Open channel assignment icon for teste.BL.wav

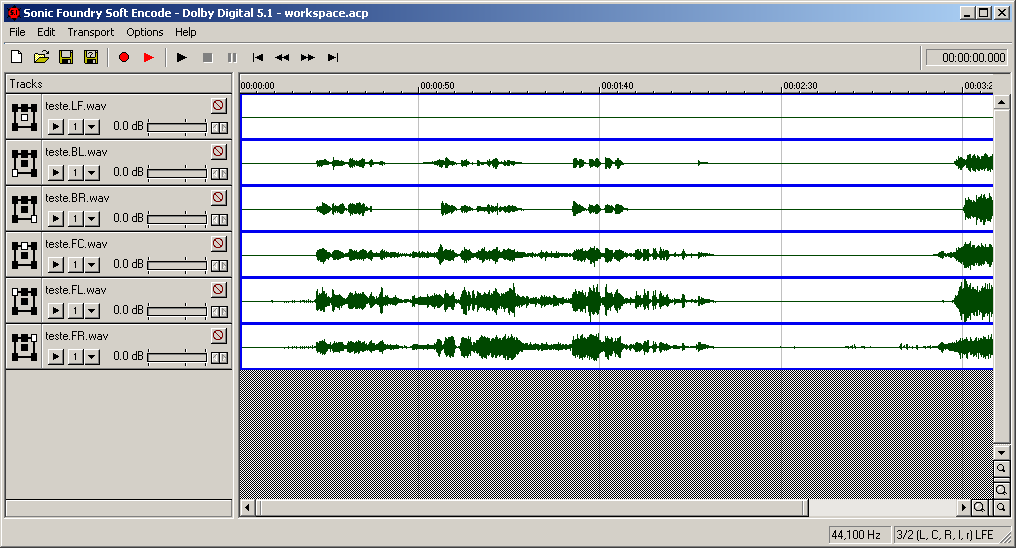(x=24, y=163)
